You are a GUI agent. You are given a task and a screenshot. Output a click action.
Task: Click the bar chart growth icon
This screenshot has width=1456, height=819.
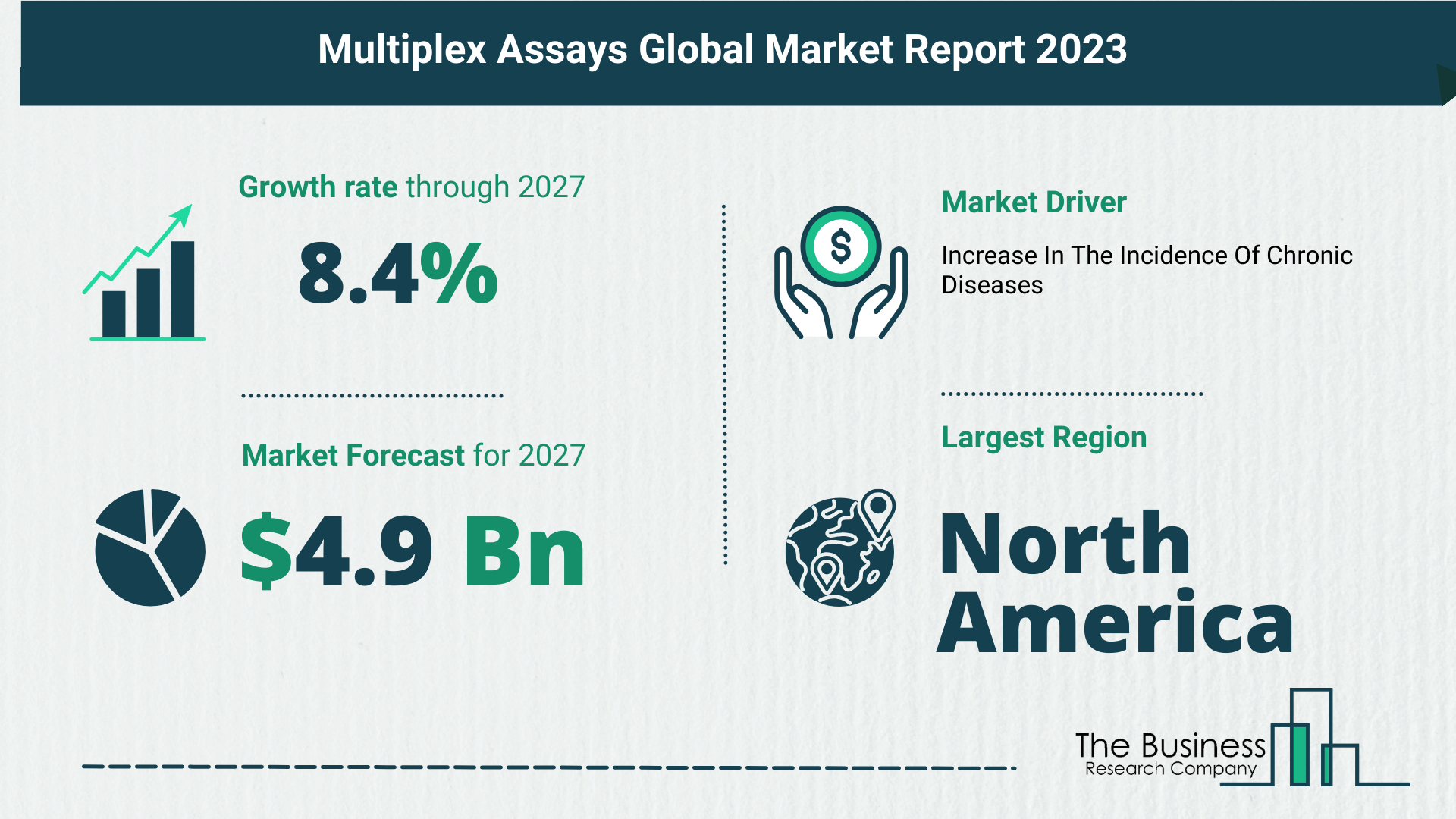144,272
